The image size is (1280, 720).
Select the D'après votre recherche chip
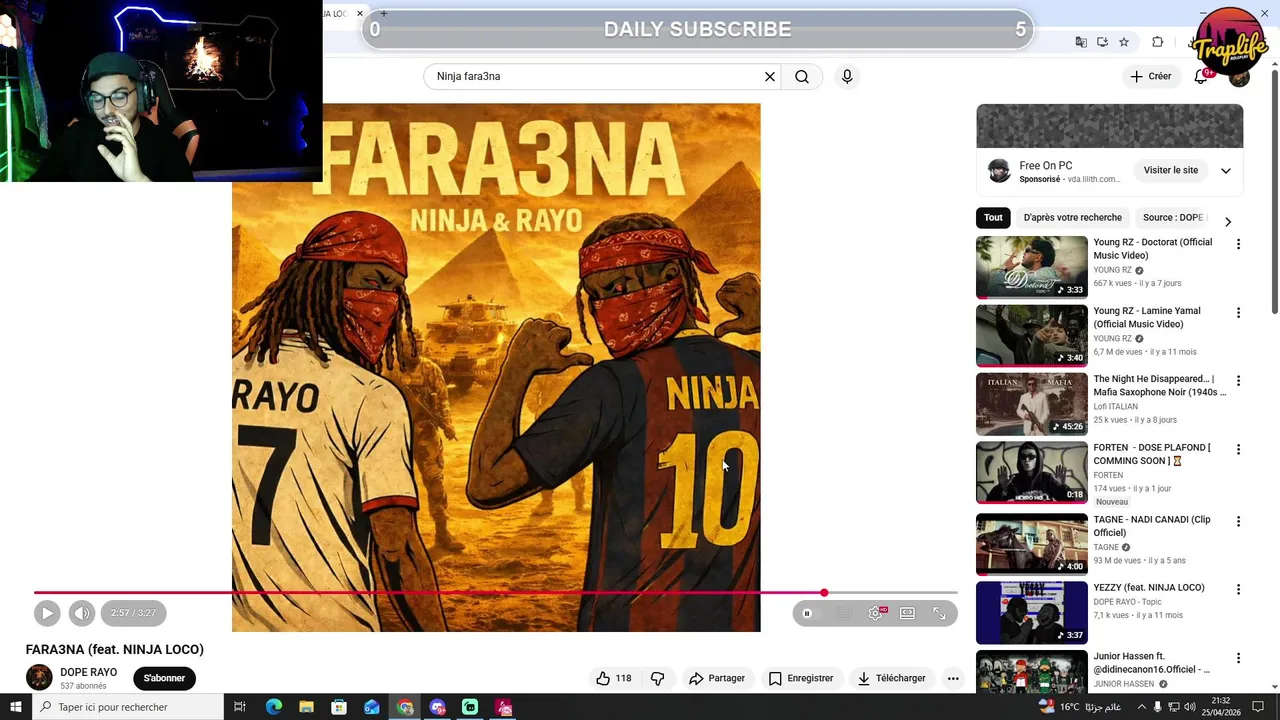pyautogui.click(x=1072, y=217)
